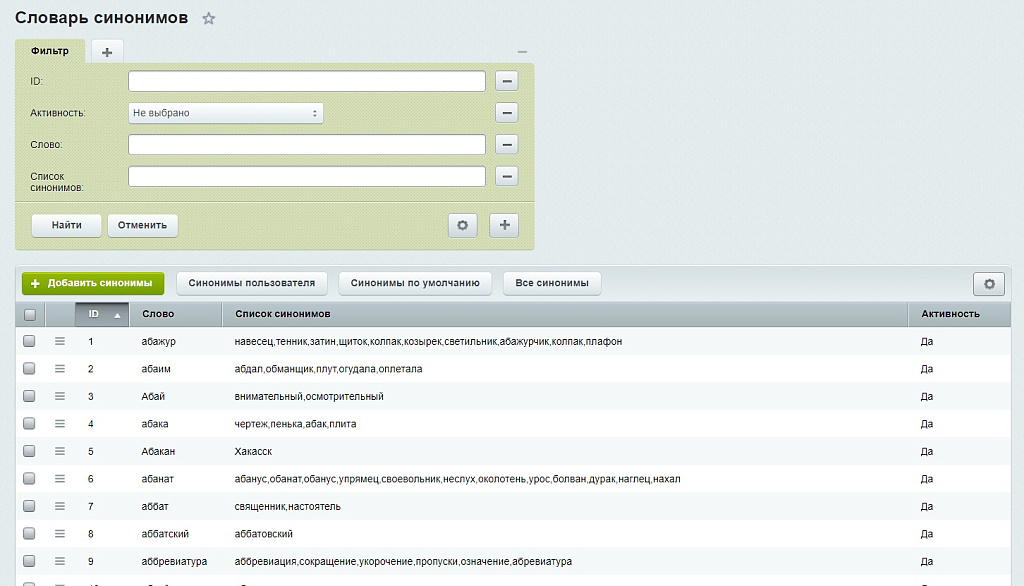The width and height of the screenshot is (1024, 586).
Task: Click Добавить синонимы green button
Action: (x=93, y=283)
